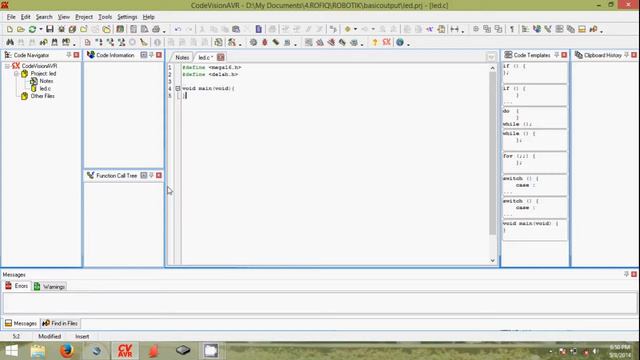Image resolution: width=640 pixels, height=360 pixels.
Task: Toggle Code Information panel via toolbar icon
Action: pos(537,29)
